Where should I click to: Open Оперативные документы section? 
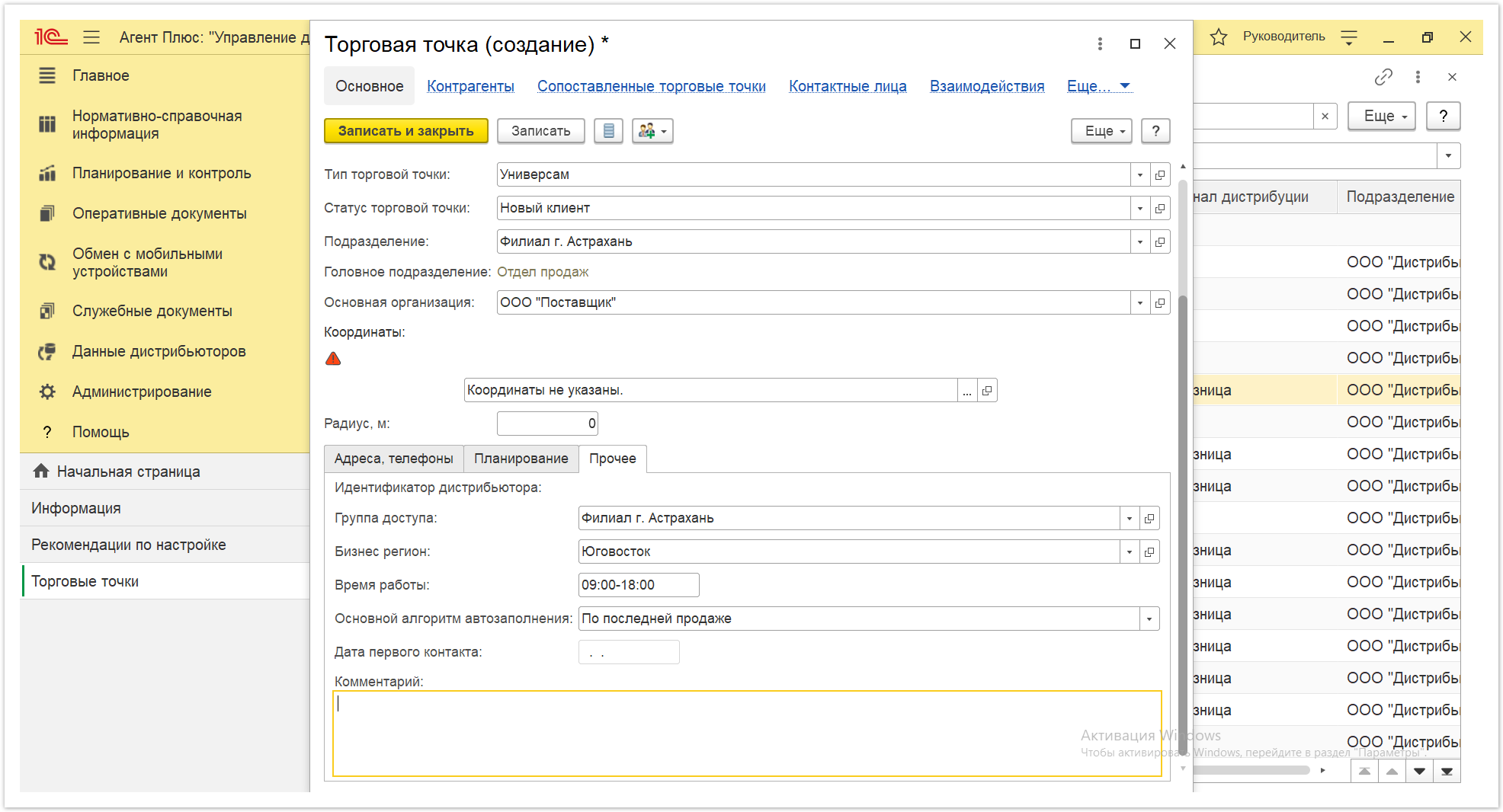(159, 213)
